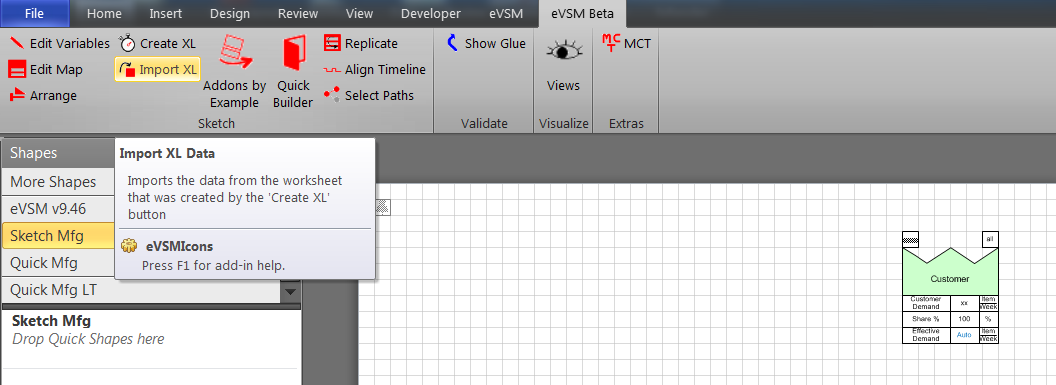This screenshot has height=385, width=1056.
Task: Click the Replicate label
Action: [x=371, y=44]
